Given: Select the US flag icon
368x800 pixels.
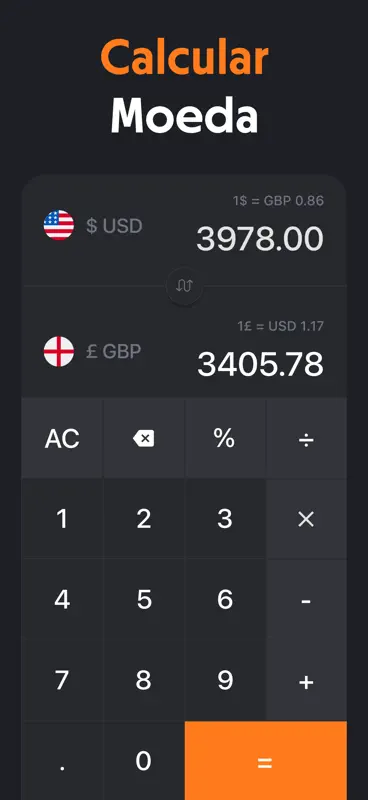Looking at the screenshot, I should [59, 225].
